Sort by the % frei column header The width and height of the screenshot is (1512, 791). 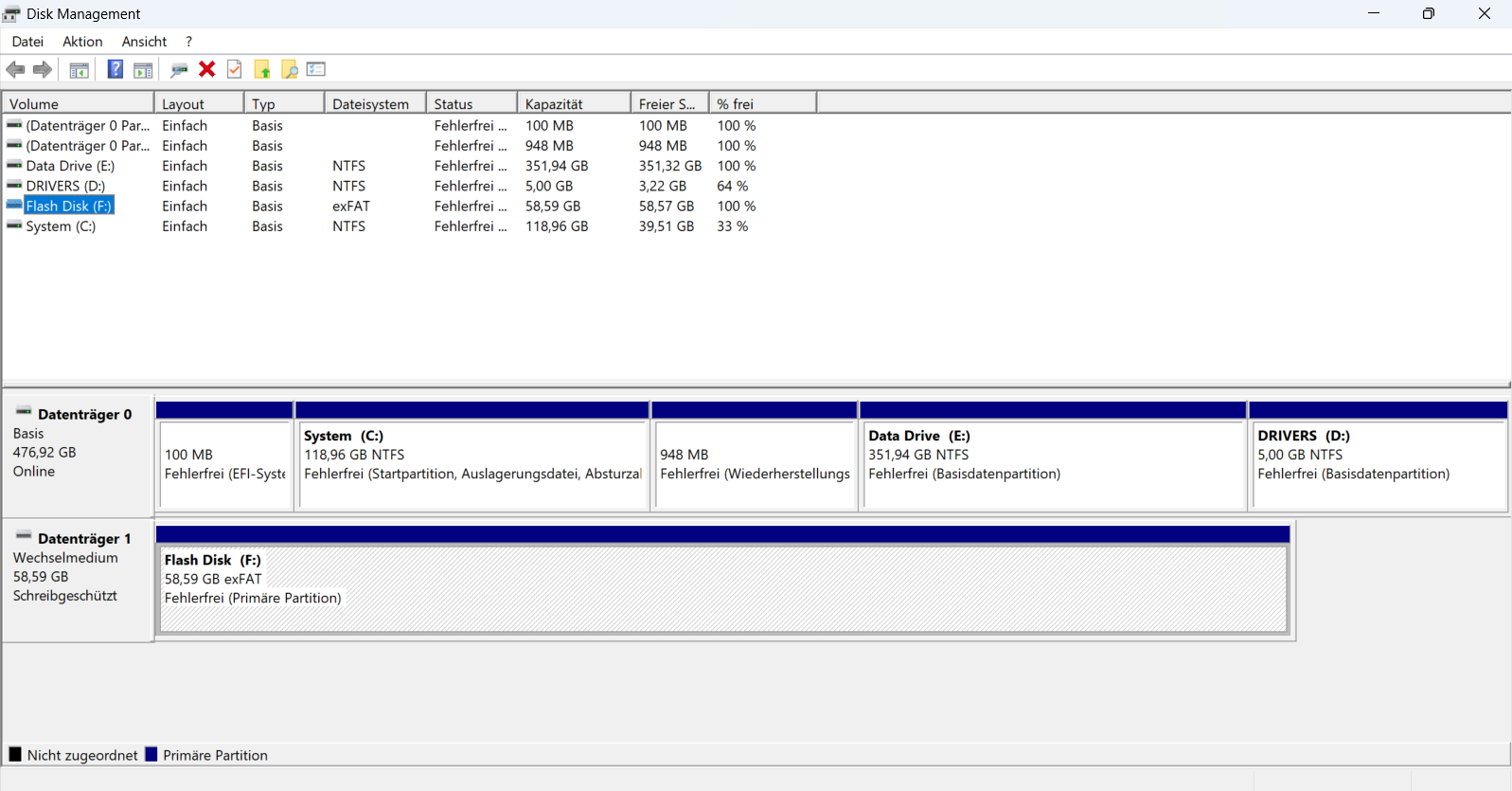(x=763, y=103)
